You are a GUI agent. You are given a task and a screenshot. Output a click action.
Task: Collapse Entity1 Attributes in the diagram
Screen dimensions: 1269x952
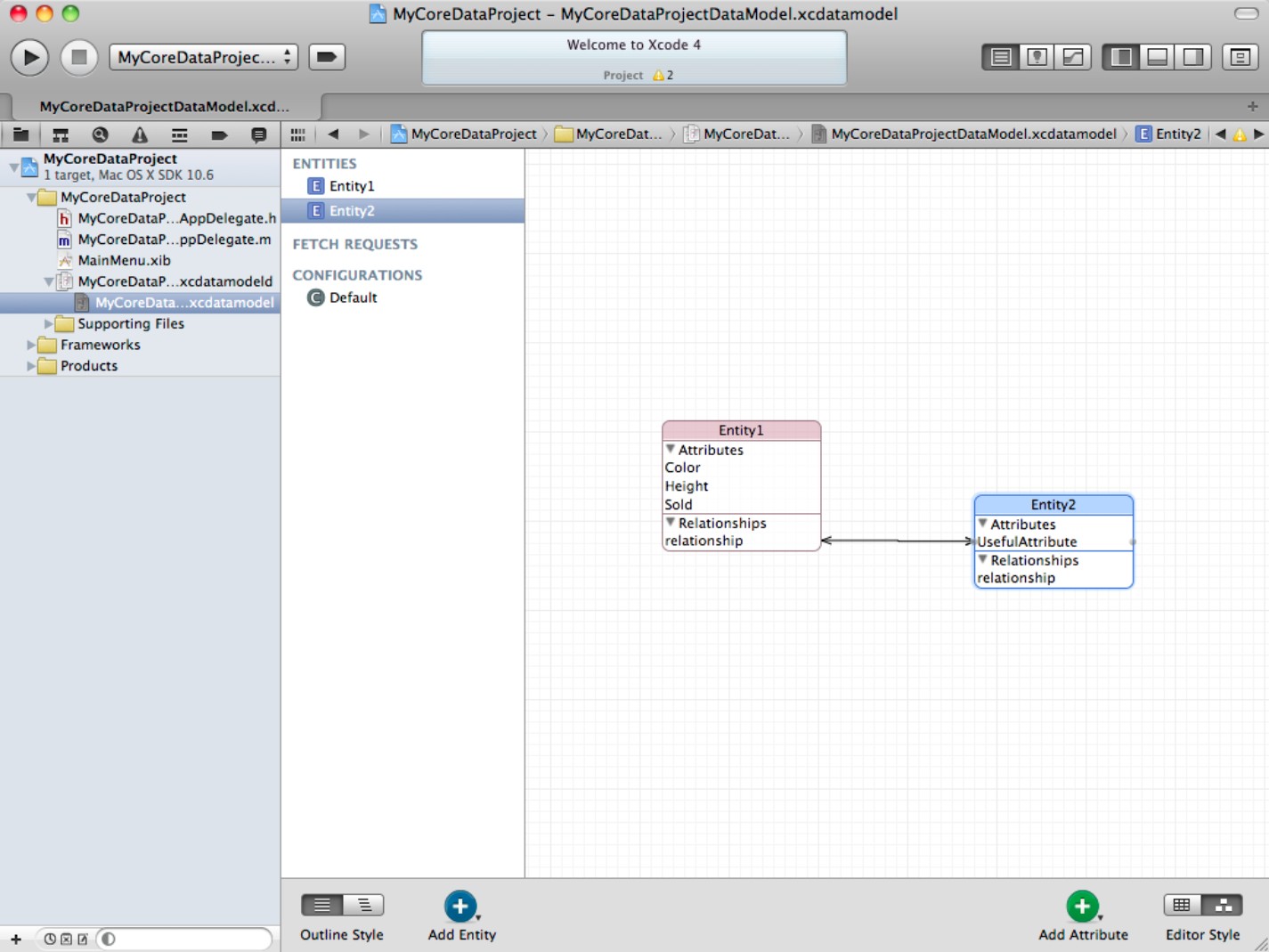point(671,450)
